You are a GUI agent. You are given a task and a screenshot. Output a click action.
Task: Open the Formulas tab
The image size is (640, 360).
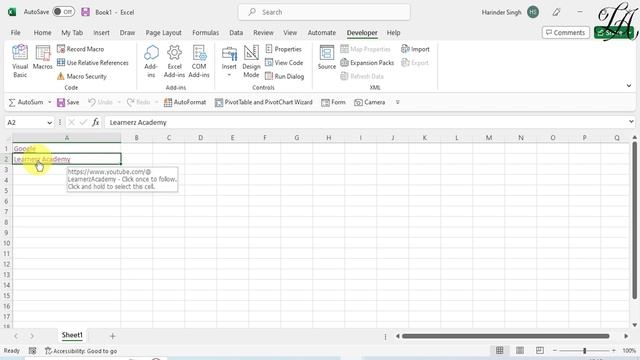pyautogui.click(x=205, y=33)
